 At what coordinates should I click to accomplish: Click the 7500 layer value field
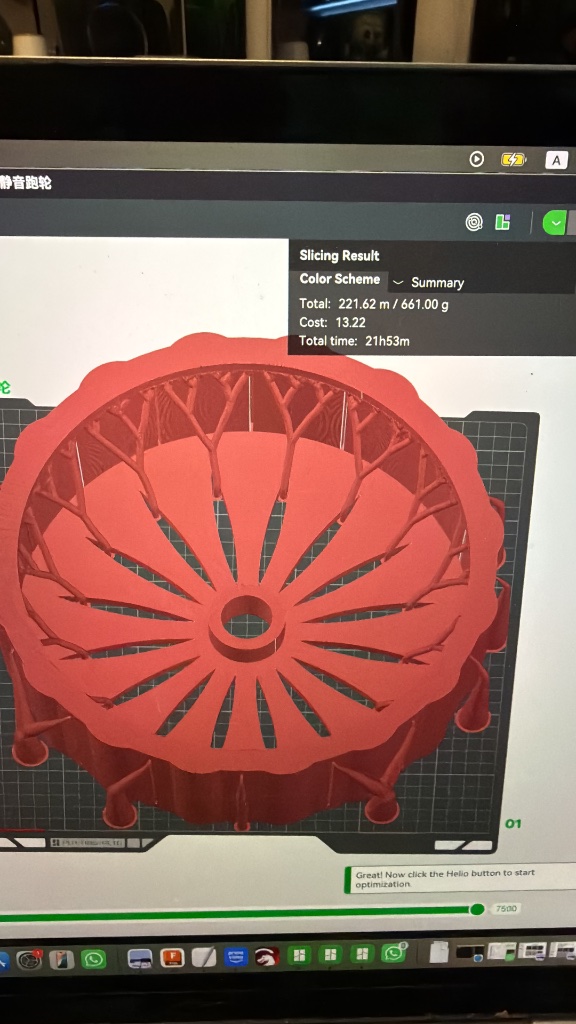[x=506, y=908]
